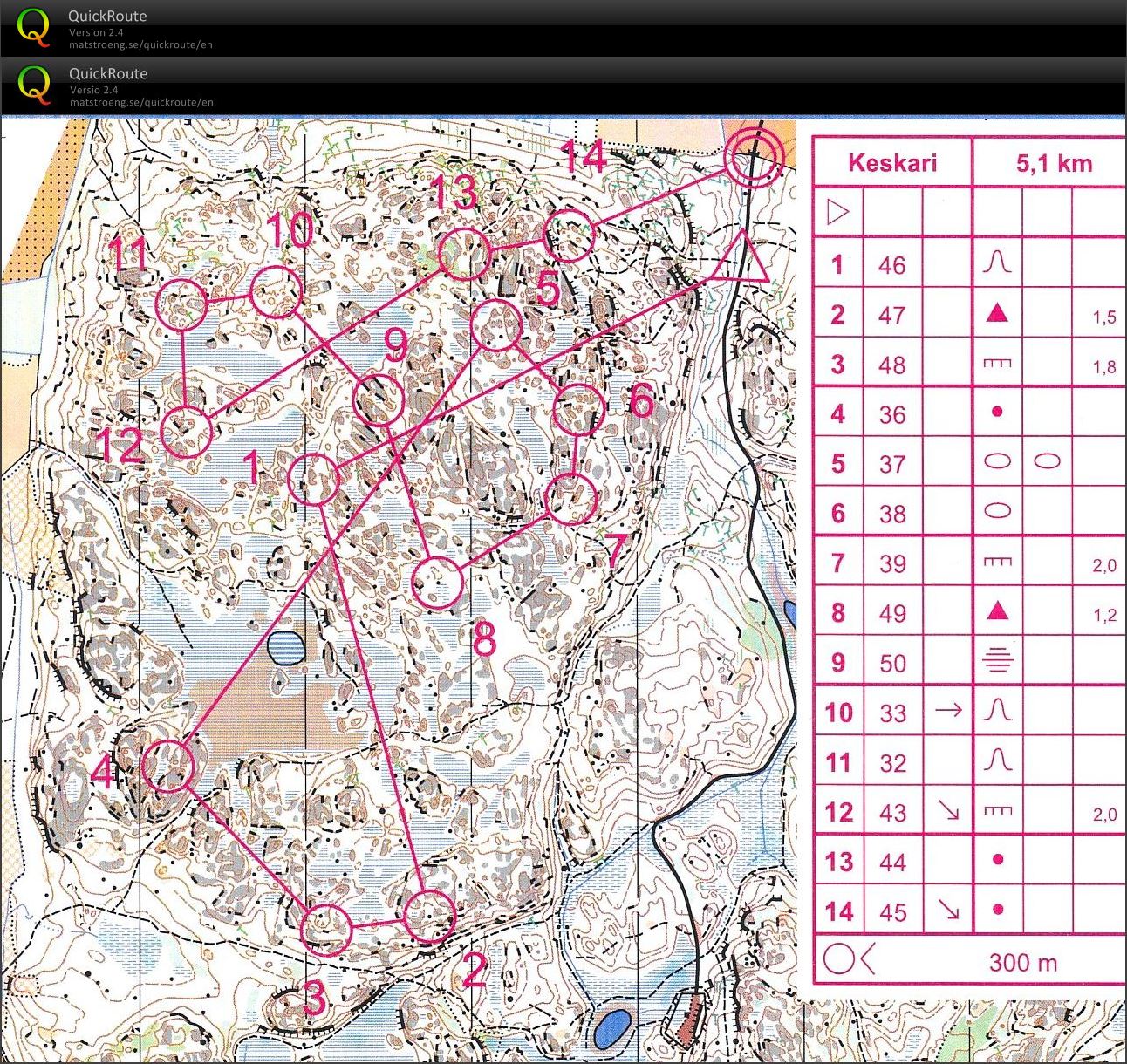Open the matstroeng.se link under Versio 2.4
The width and height of the screenshot is (1127, 1064).
pyautogui.click(x=141, y=102)
